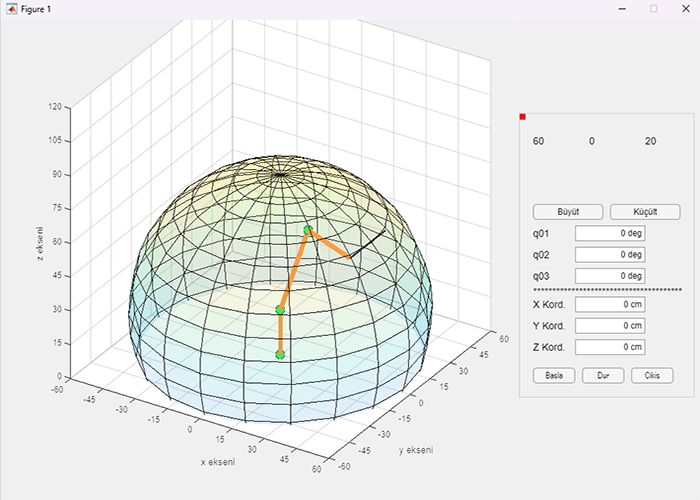This screenshot has height=500, width=700.
Task: Click the Y Kord. label
Action: [x=549, y=326]
